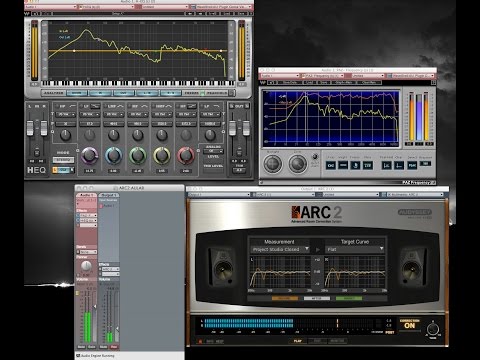Viewport: 480px width, 360px height.
Task: Click Save in the PAZ Waves toolbar
Action: [x=324, y=82]
